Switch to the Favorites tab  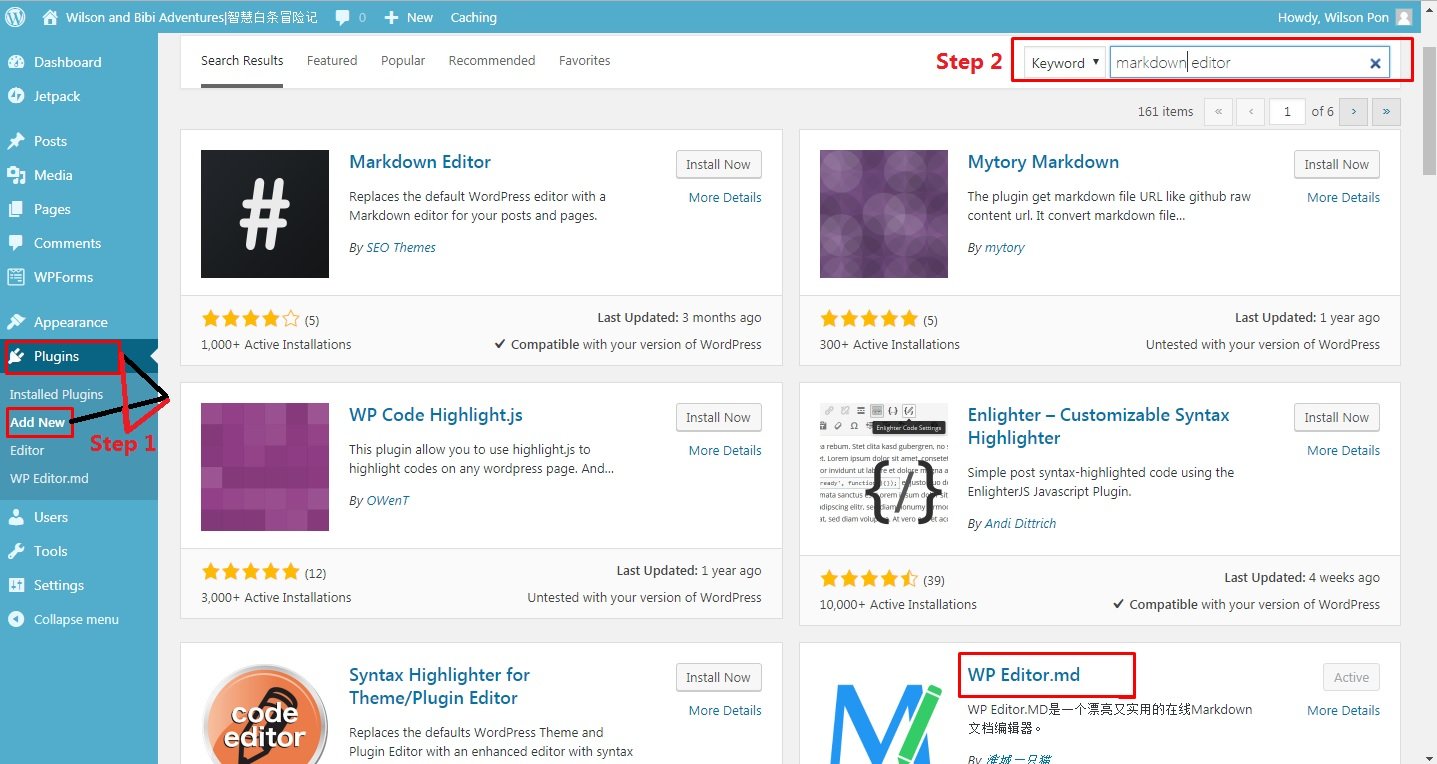pyautogui.click(x=585, y=61)
